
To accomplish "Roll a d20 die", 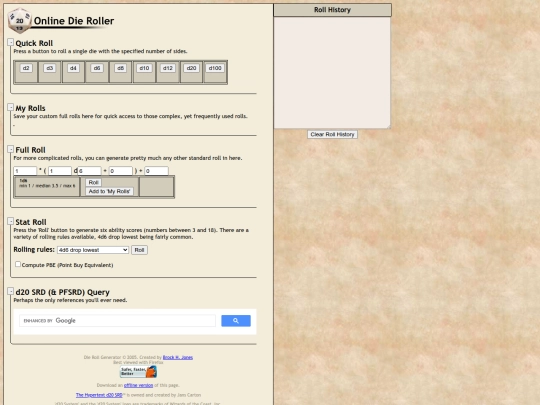I will tap(191, 68).
